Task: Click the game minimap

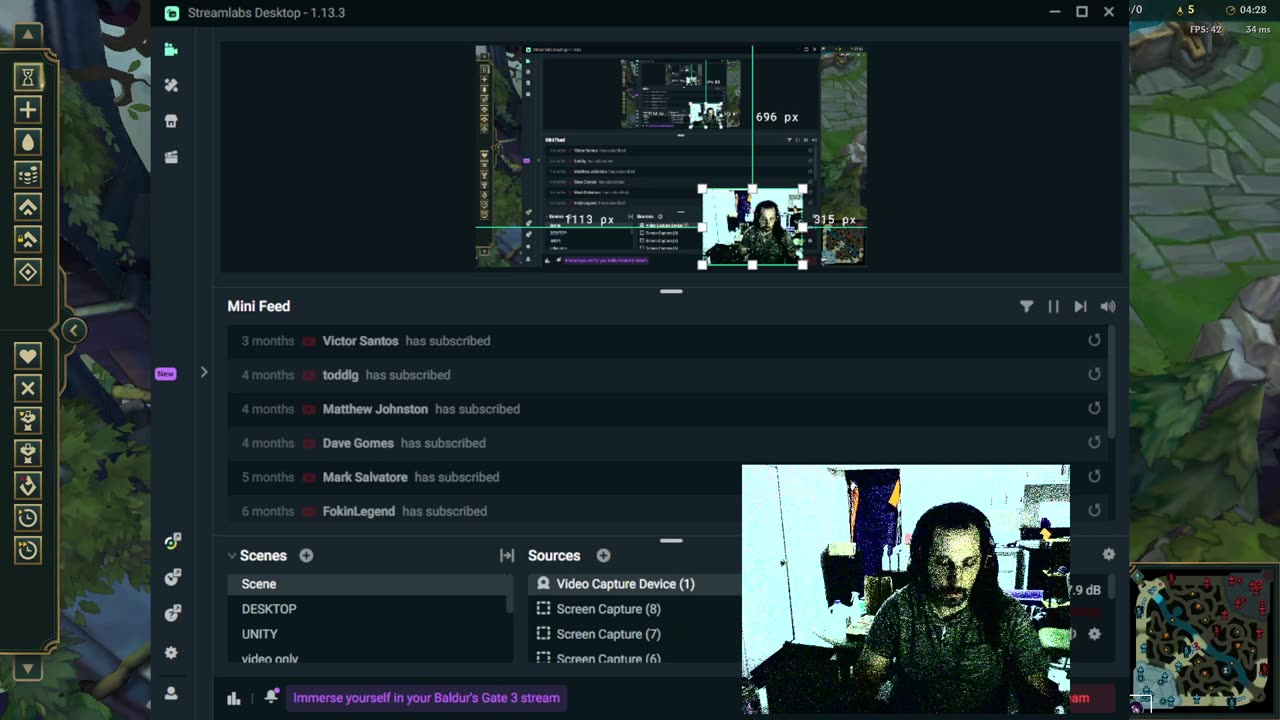Action: pos(1203,640)
